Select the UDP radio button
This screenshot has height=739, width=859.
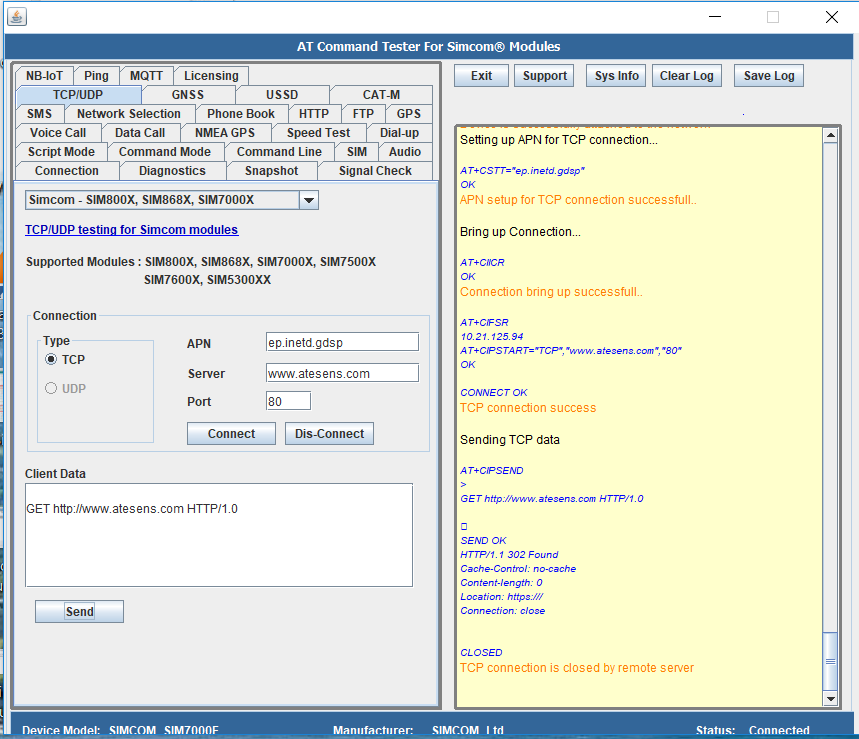pyautogui.click(x=51, y=388)
